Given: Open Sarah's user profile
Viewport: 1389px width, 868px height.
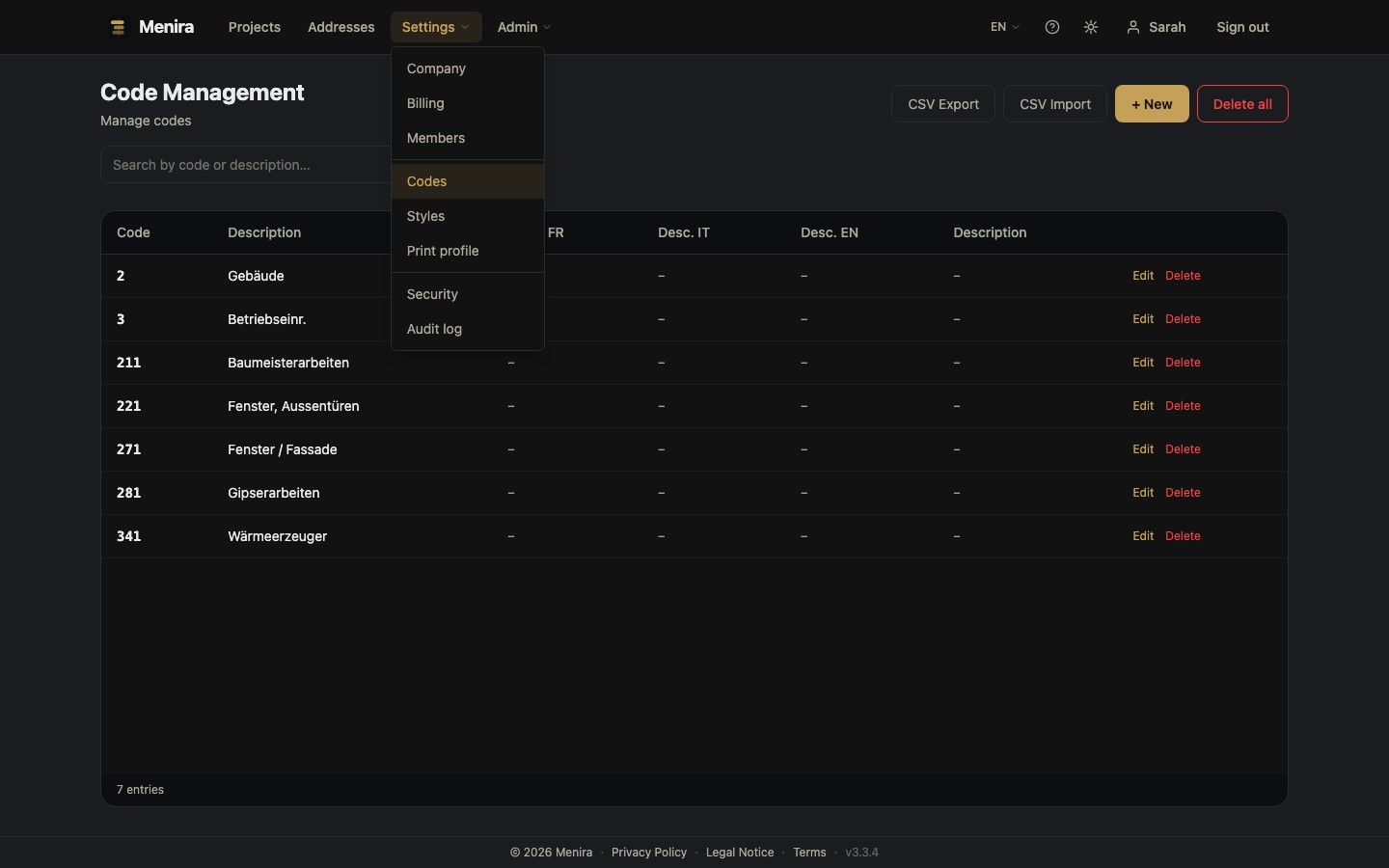Looking at the screenshot, I should pos(1156,27).
